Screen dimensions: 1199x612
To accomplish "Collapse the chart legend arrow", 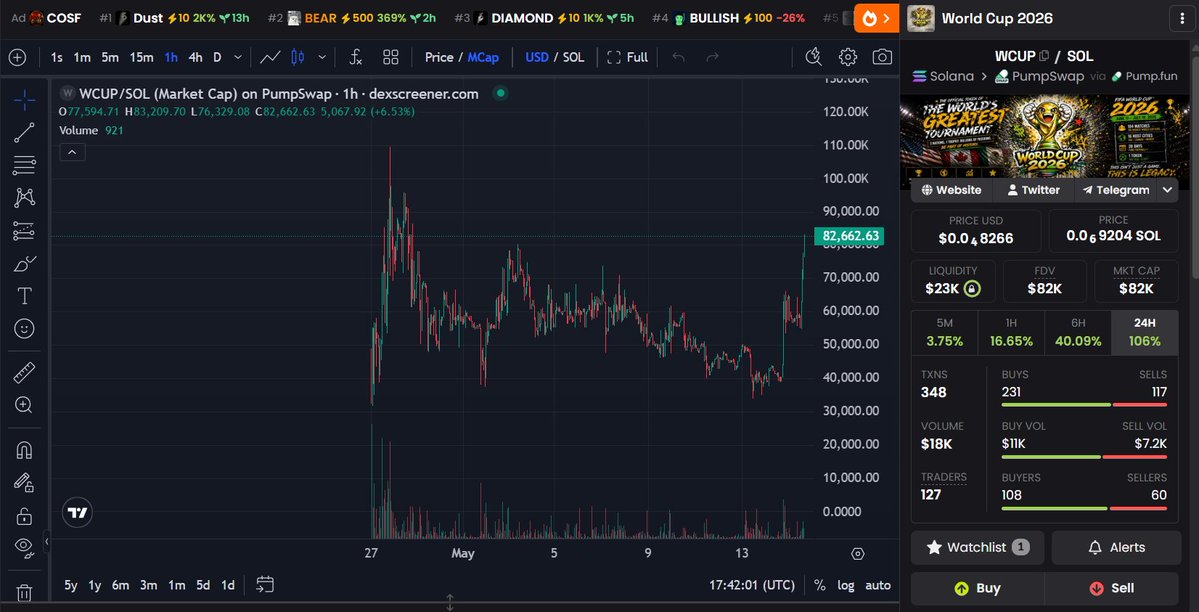I will [x=72, y=152].
